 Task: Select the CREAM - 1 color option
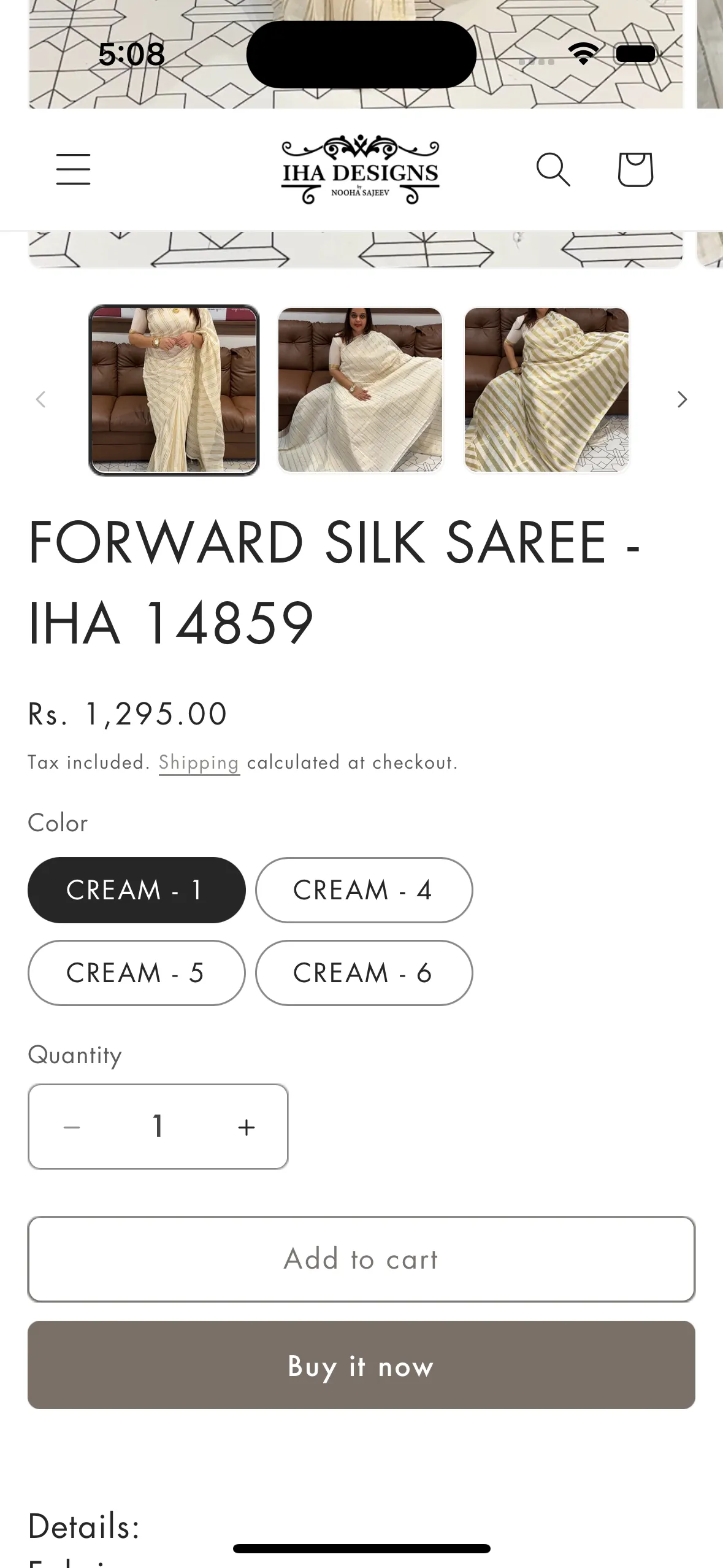click(136, 890)
